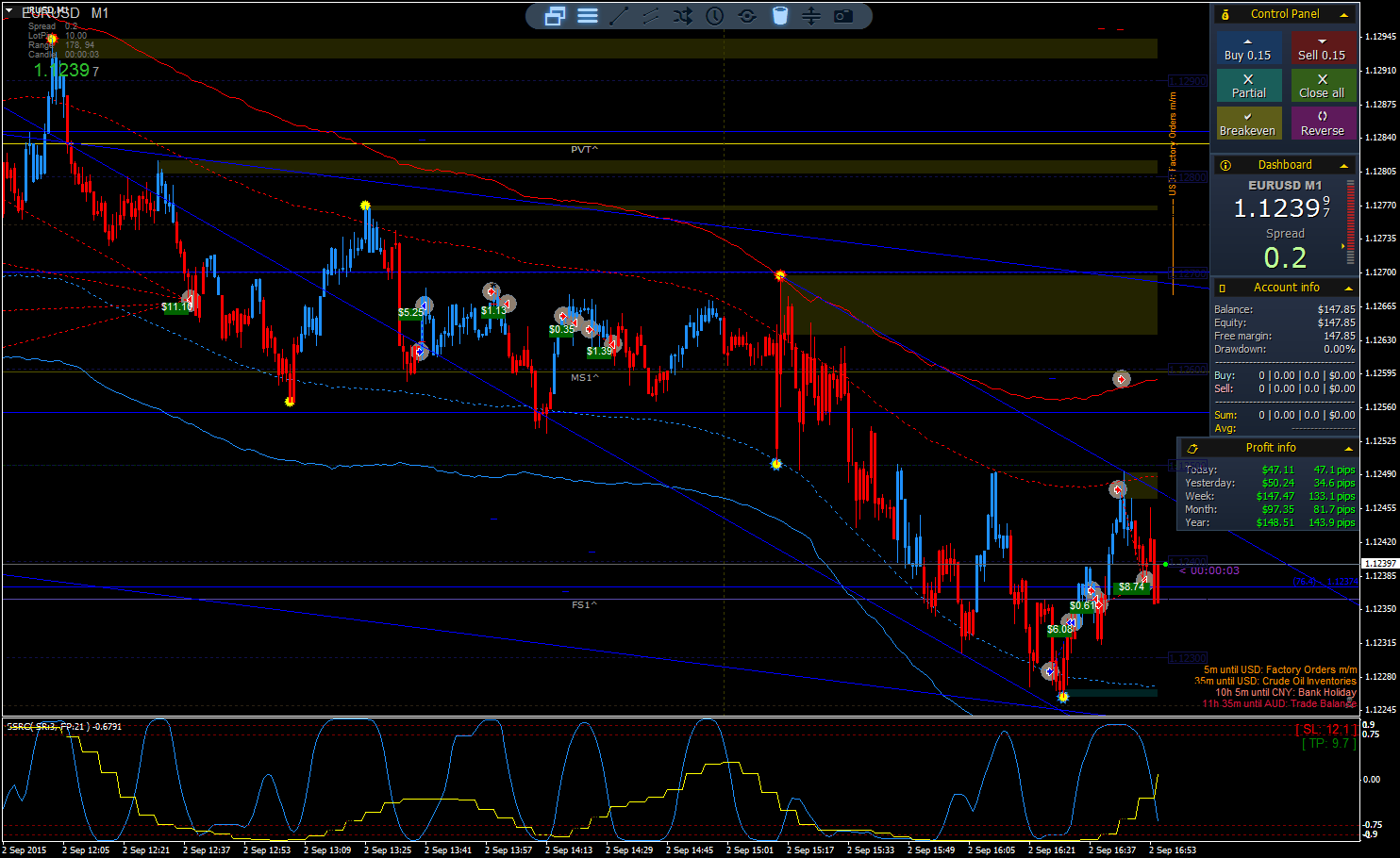Click trade marker above $8.74 label
1400x858 pixels.
pos(1143,578)
